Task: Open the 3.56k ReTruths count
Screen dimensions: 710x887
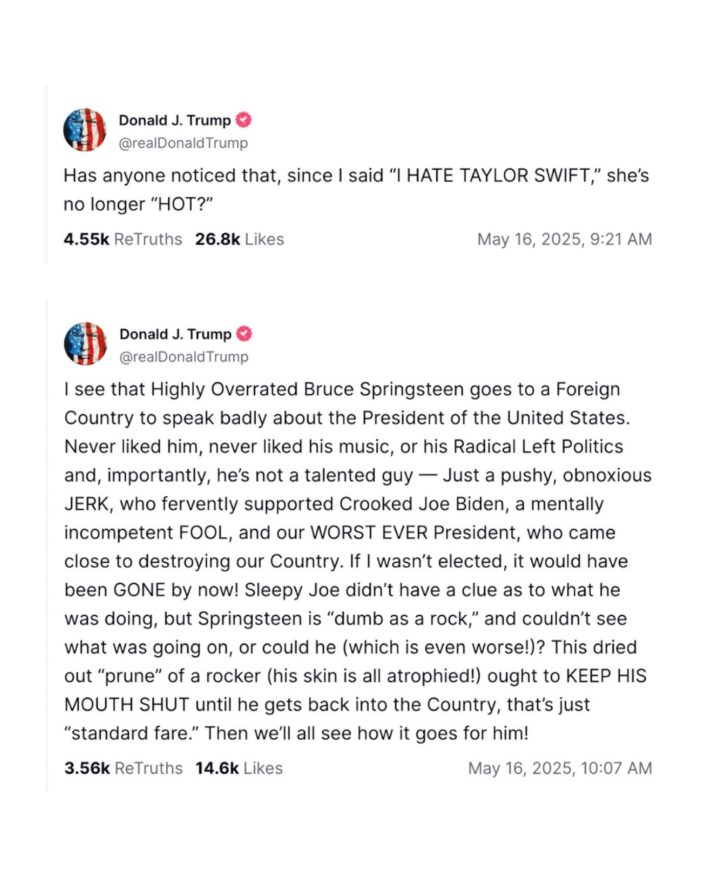Action: click(123, 768)
